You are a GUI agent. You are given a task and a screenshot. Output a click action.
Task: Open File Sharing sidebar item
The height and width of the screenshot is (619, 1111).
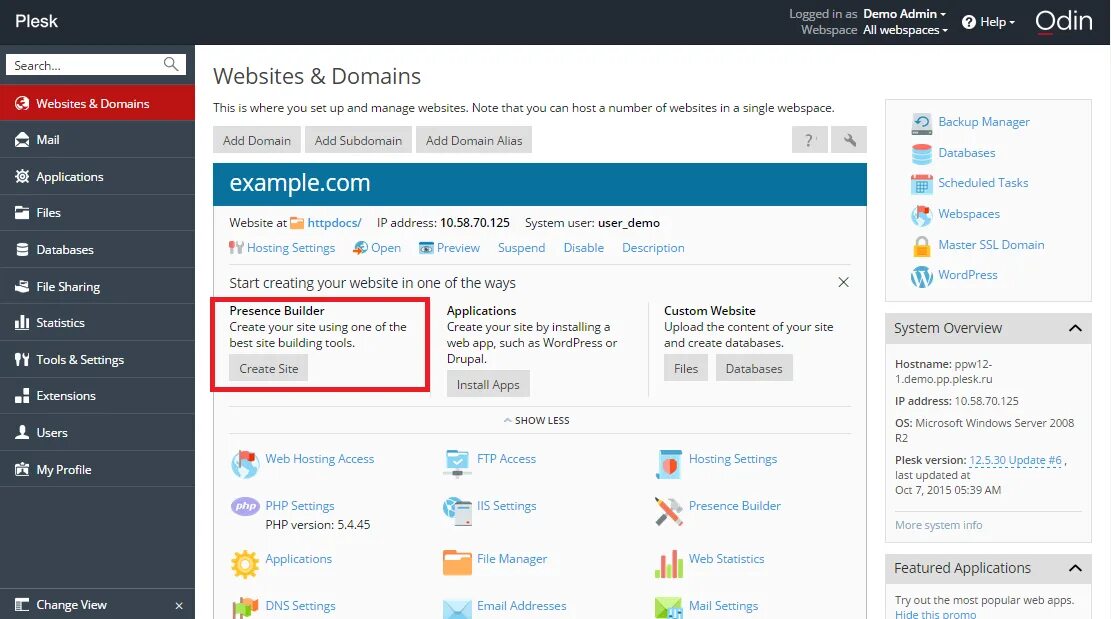[x=97, y=286]
